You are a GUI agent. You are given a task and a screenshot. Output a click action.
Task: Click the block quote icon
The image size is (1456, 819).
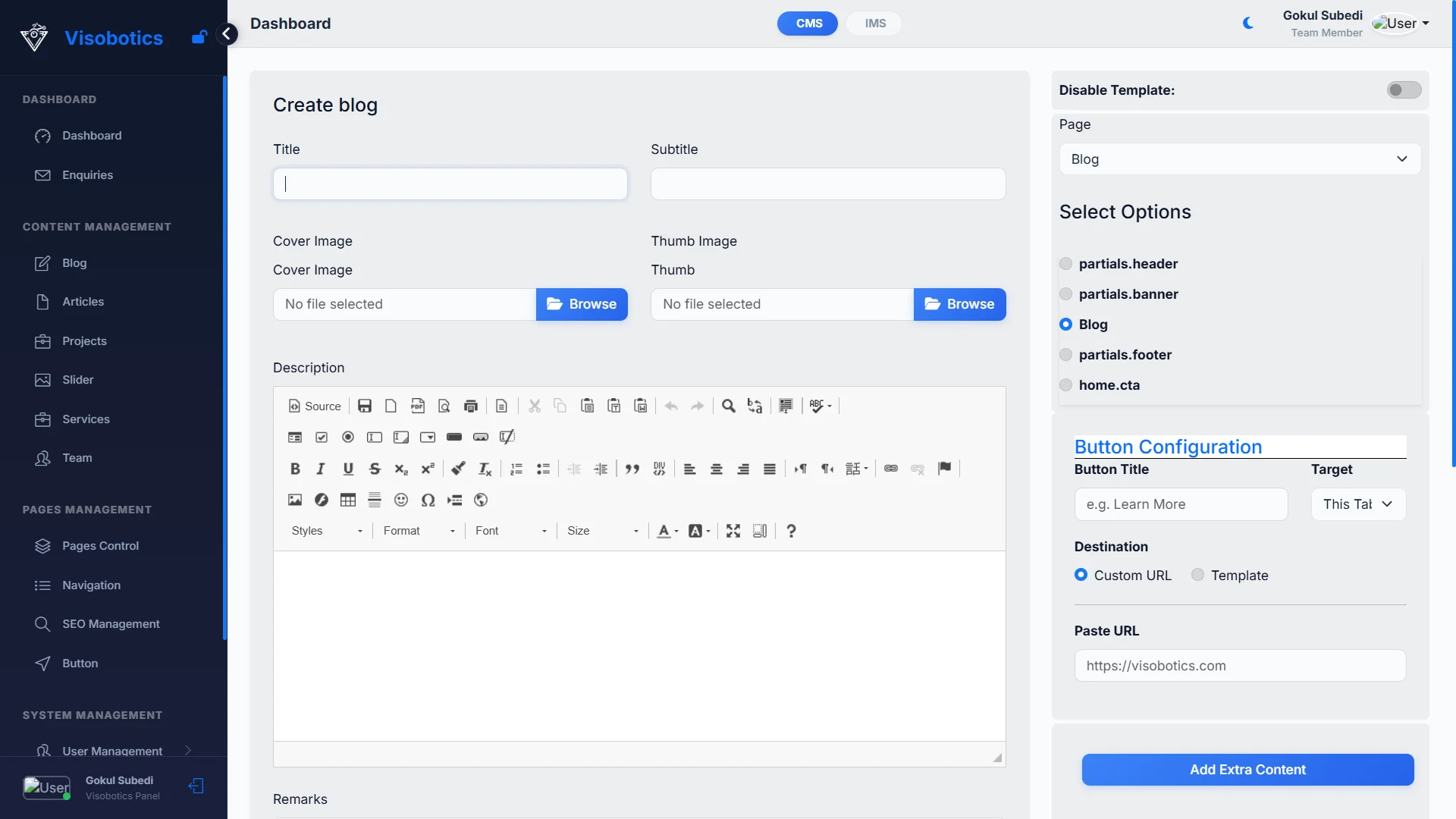[632, 469]
